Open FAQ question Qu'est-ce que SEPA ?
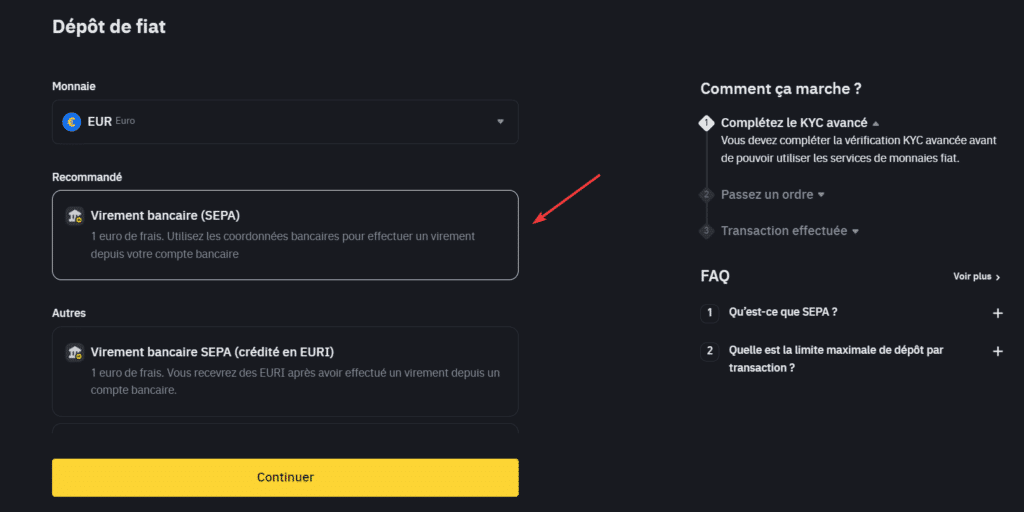Screen dimensions: 1024x512 783,312
